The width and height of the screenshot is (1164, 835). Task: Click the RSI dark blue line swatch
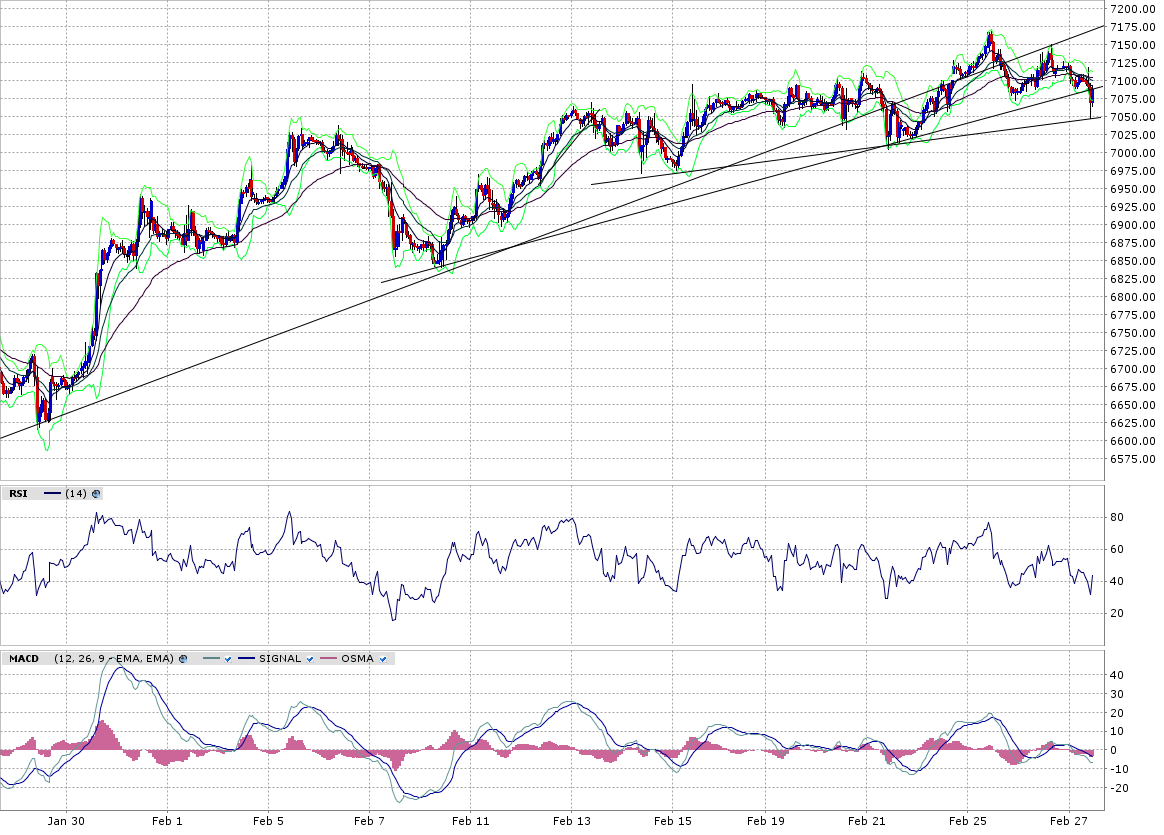[x=53, y=493]
